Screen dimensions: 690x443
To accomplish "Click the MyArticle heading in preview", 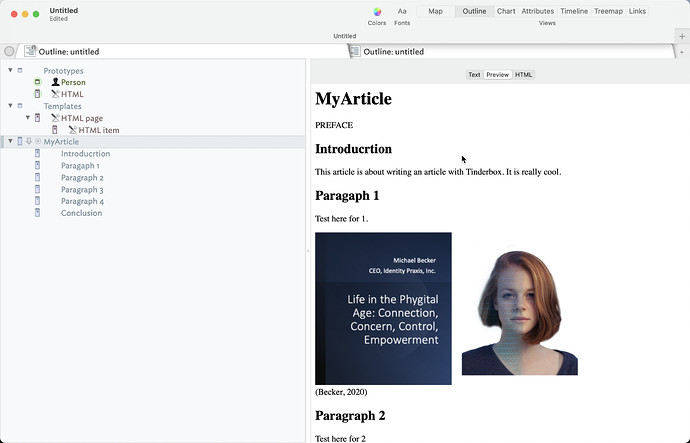I will (353, 99).
